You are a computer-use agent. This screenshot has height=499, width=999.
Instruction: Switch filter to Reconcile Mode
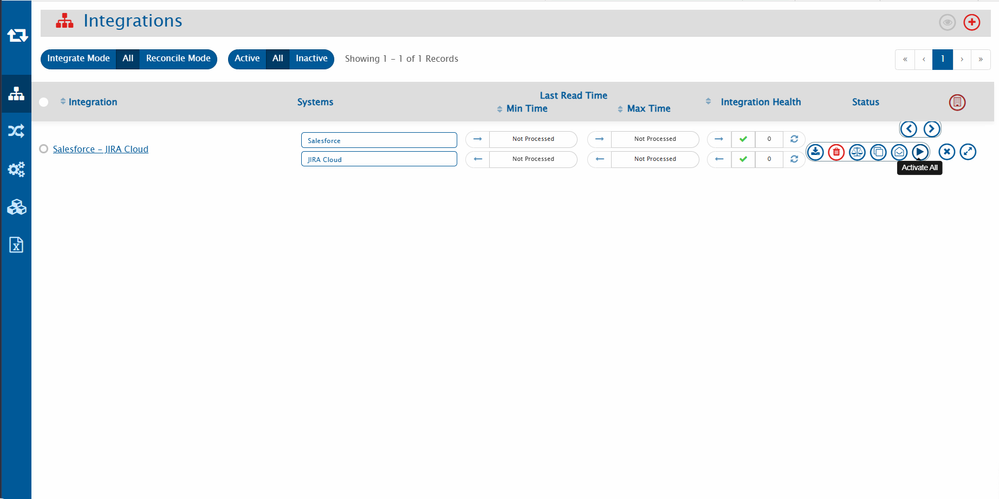click(178, 59)
